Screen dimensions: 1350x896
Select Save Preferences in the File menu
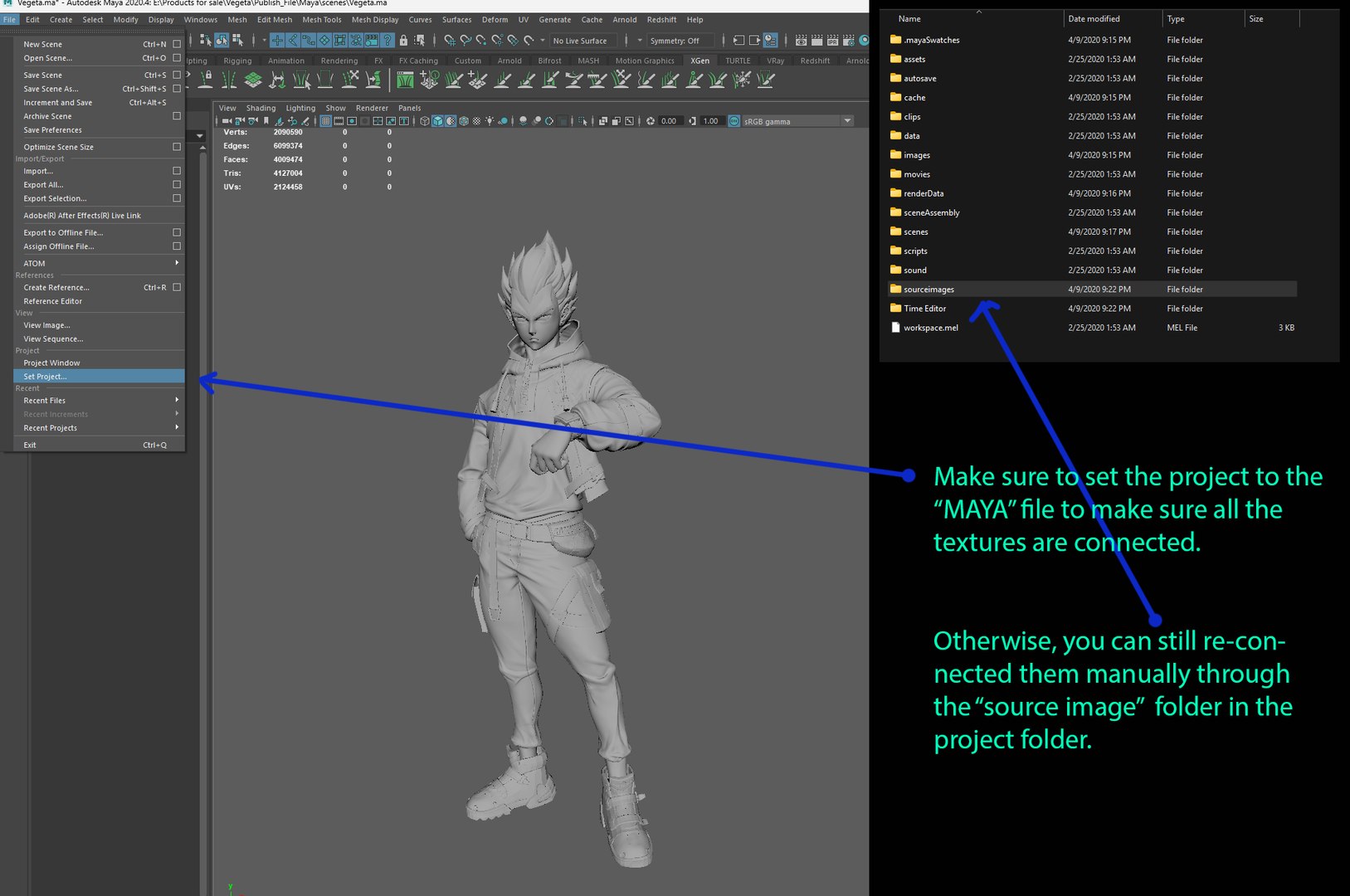pyautogui.click(x=99, y=130)
